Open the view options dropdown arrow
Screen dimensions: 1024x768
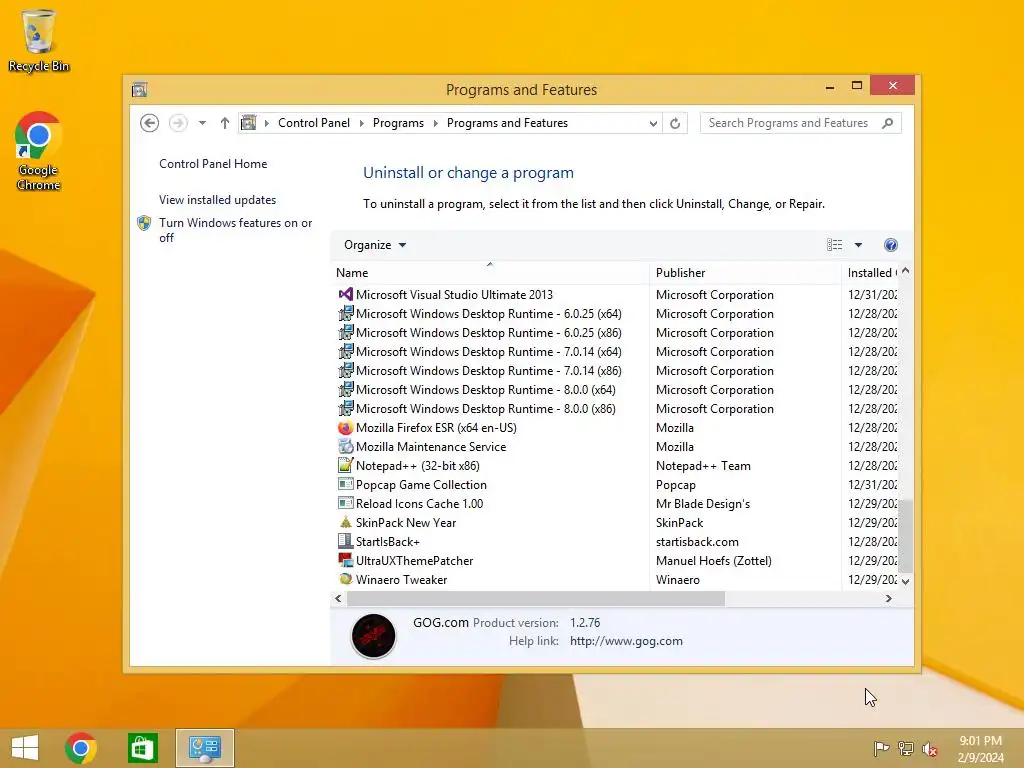point(858,245)
